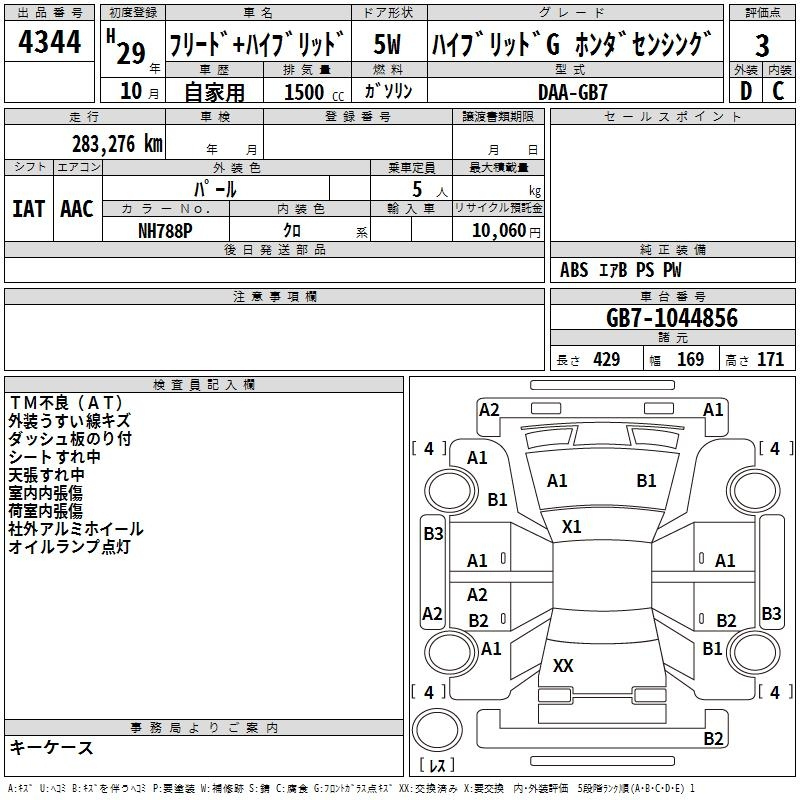Click registration month 10 月
800x800 pixels.
[139, 91]
